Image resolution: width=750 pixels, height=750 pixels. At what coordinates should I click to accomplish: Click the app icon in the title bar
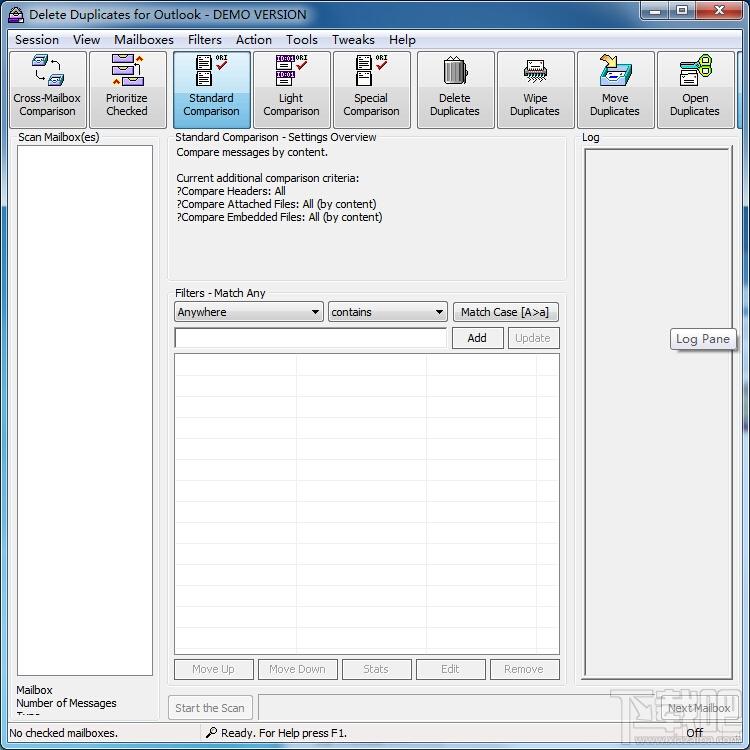16,14
